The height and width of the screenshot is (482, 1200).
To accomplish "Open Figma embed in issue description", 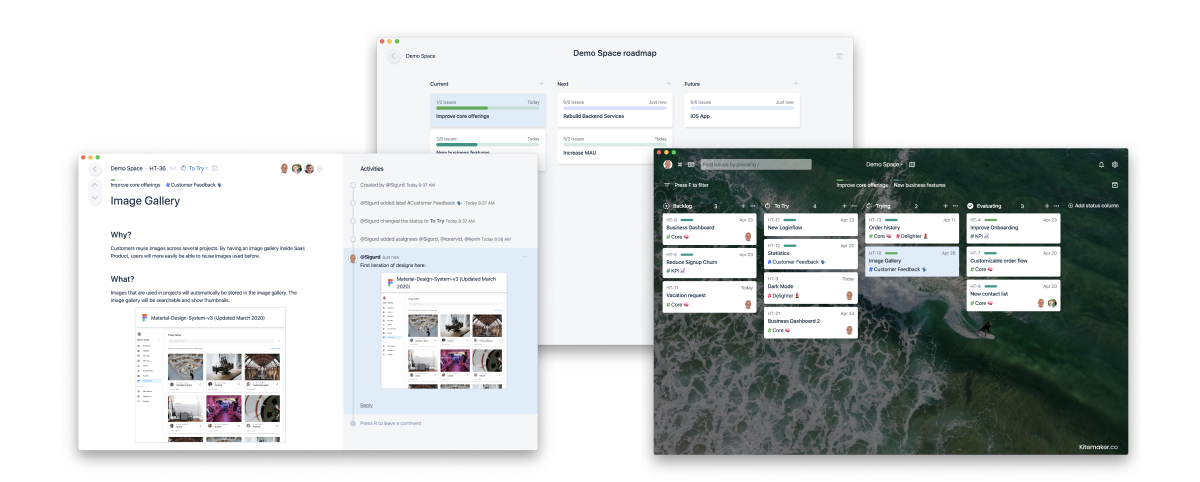I will pos(211,375).
